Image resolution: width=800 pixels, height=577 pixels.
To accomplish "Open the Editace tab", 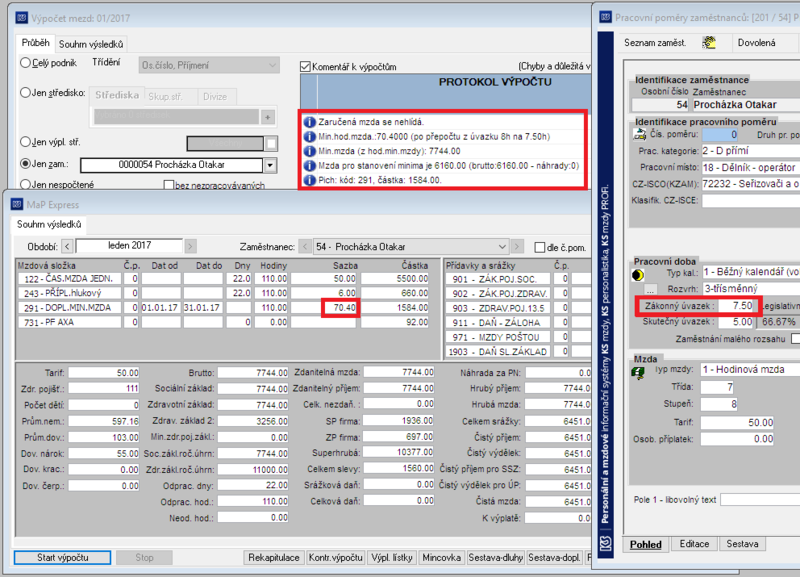I will pos(694,544).
